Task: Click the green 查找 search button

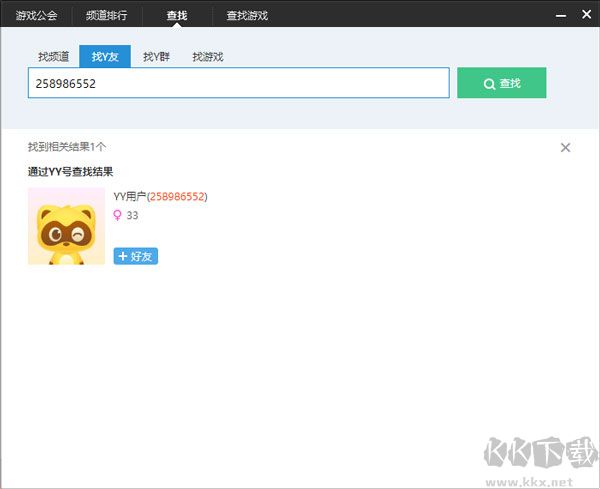Action: (x=502, y=83)
